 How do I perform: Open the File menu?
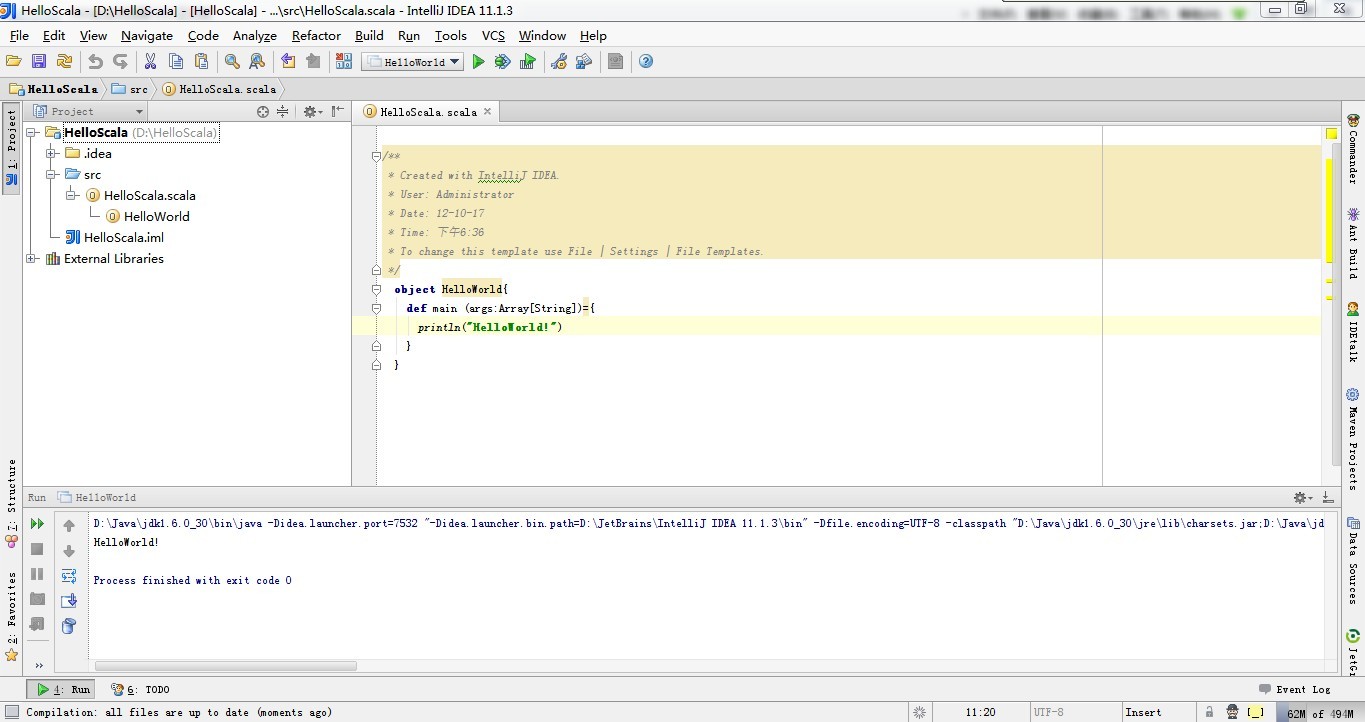[x=19, y=35]
